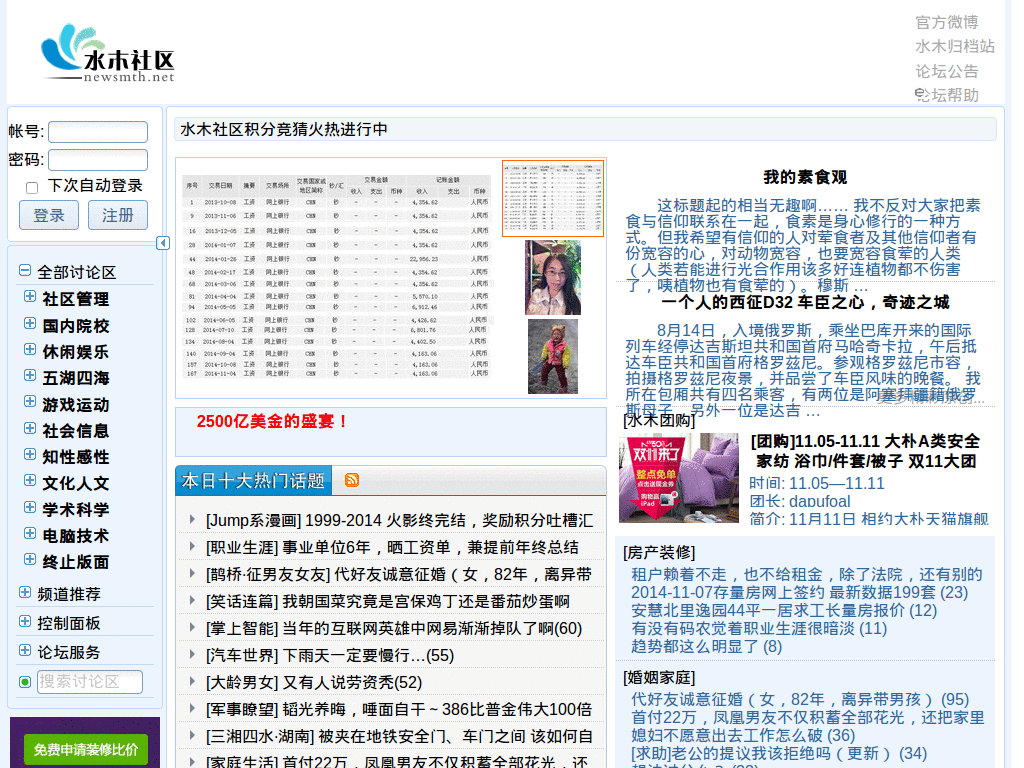Open the Jump系漫画 火影终完结 topic
This screenshot has height=768, width=1024.
coord(399,520)
